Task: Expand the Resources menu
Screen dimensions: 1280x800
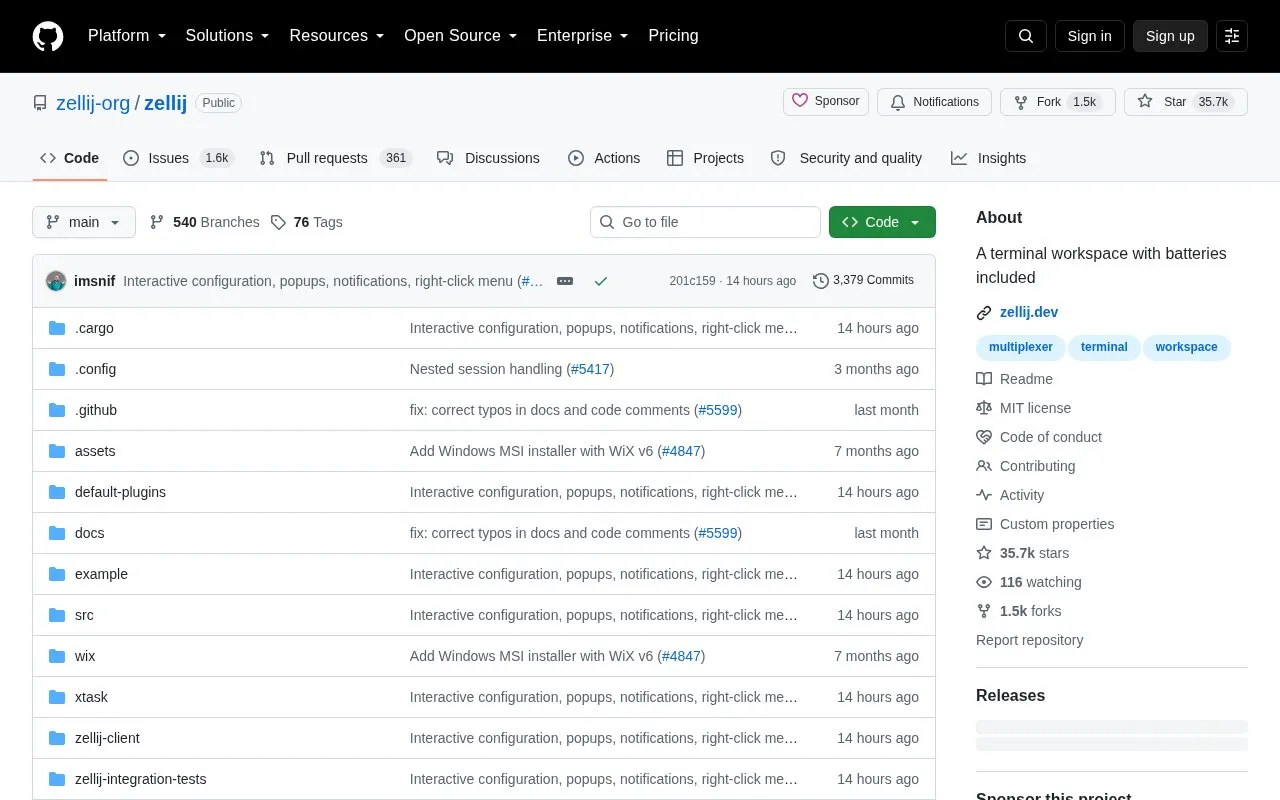Action: pyautogui.click(x=337, y=36)
